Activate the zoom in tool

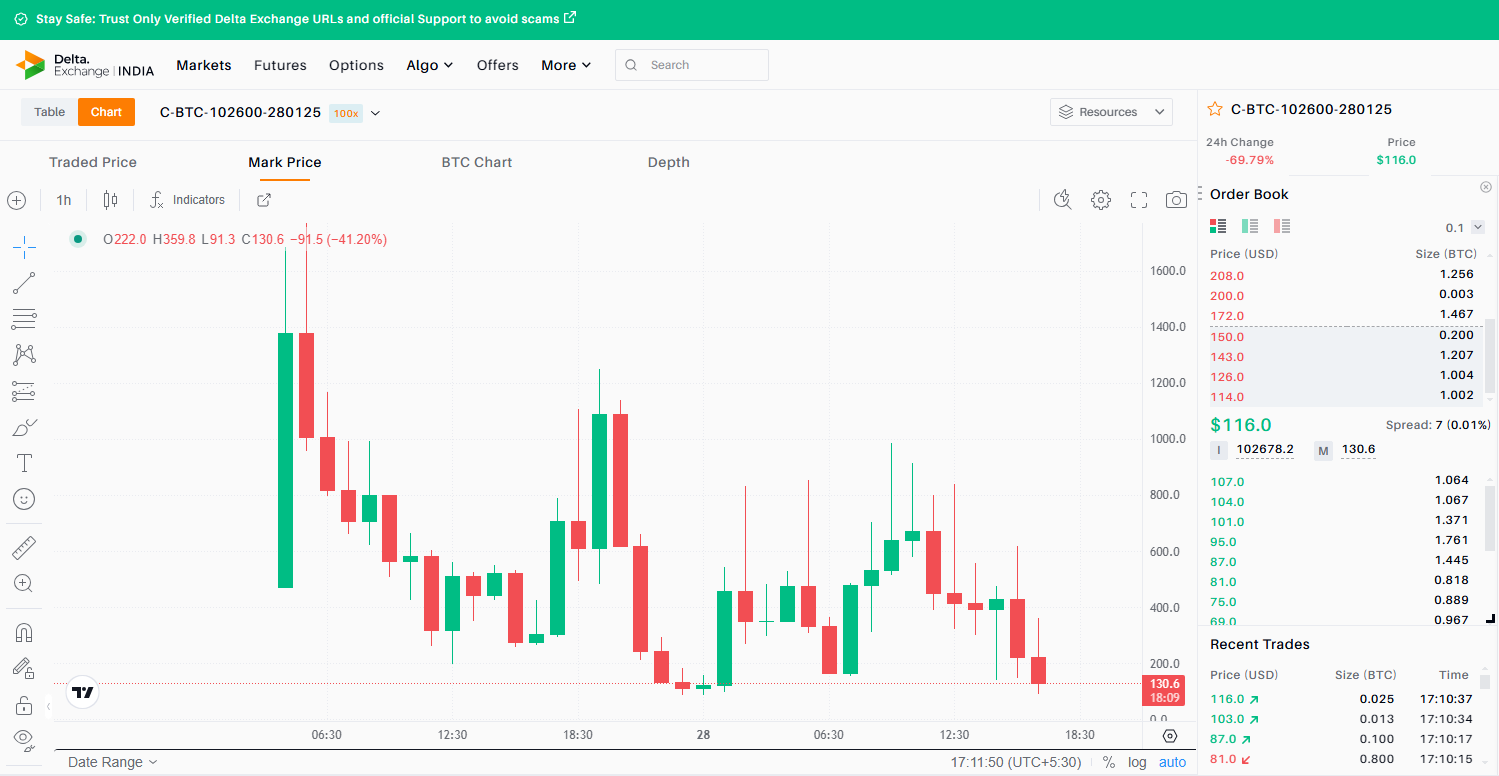(24, 583)
